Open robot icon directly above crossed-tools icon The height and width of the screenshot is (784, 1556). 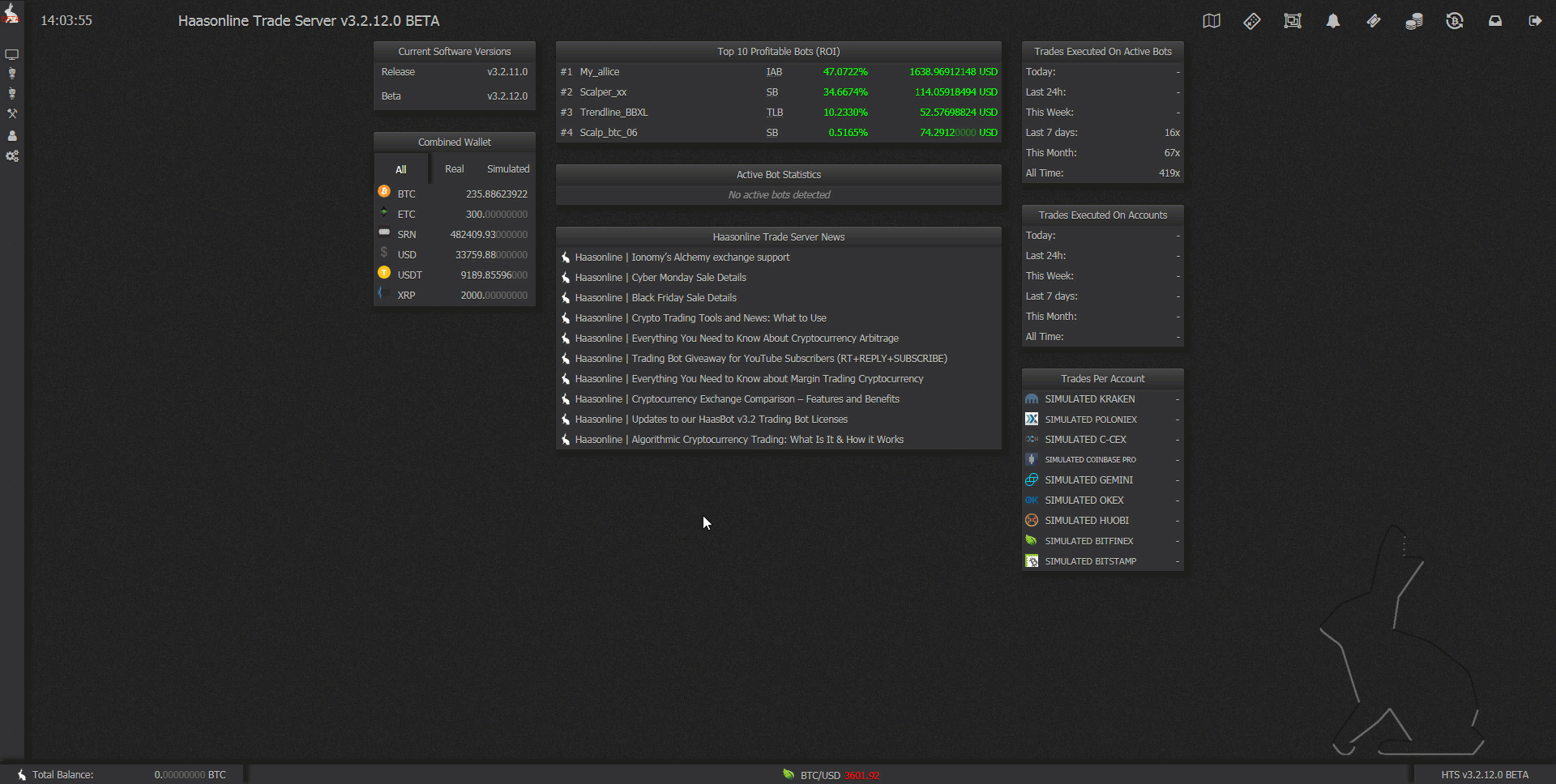[11, 94]
